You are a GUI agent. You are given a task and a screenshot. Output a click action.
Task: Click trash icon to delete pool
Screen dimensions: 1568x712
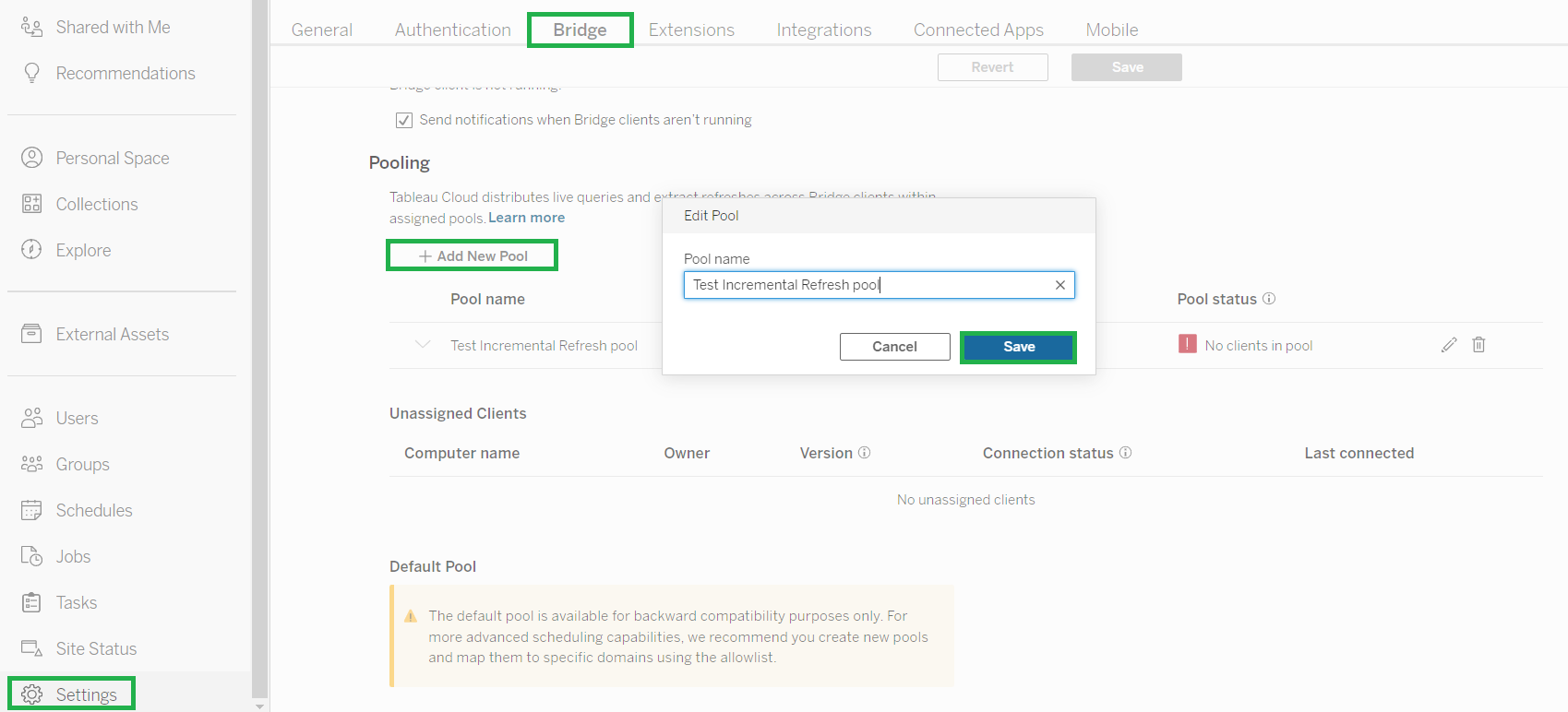(1478, 345)
